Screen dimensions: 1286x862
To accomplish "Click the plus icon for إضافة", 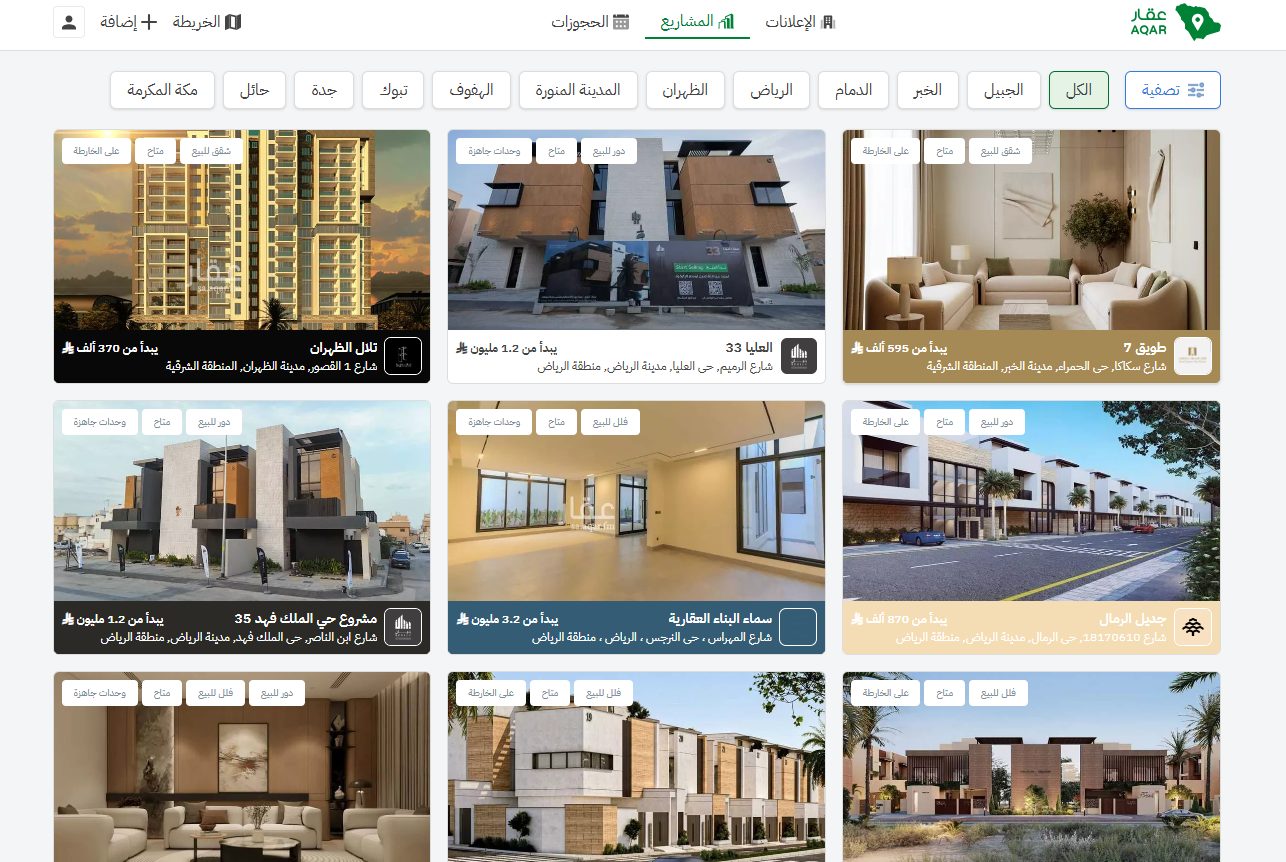I will [x=149, y=22].
